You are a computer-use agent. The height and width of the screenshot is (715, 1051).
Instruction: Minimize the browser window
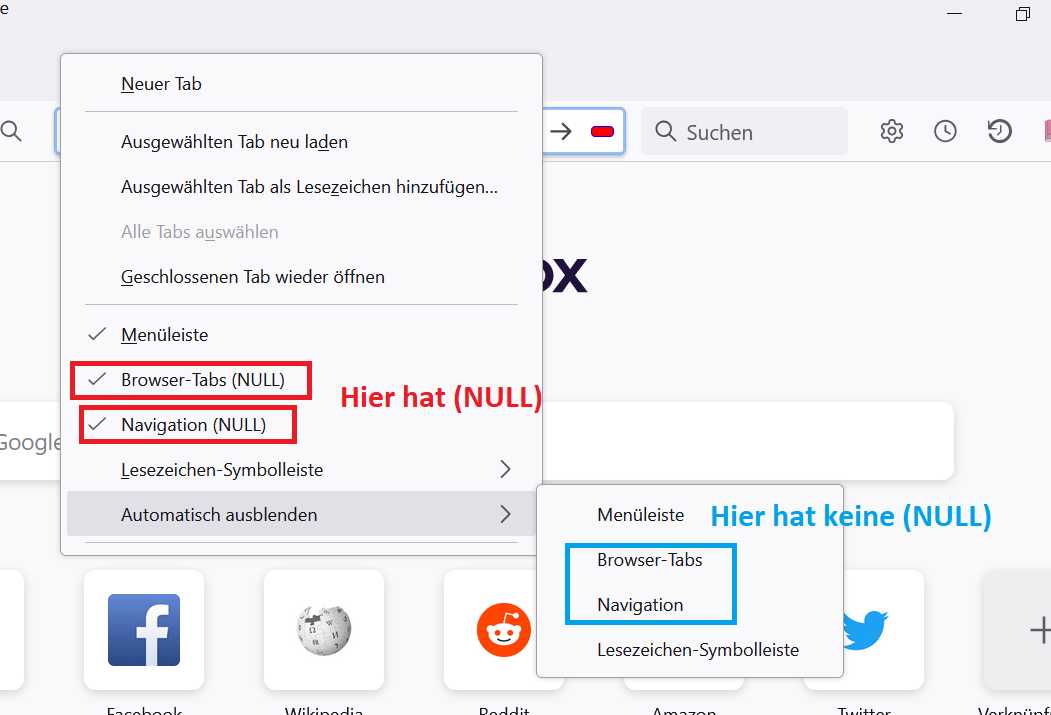[954, 13]
